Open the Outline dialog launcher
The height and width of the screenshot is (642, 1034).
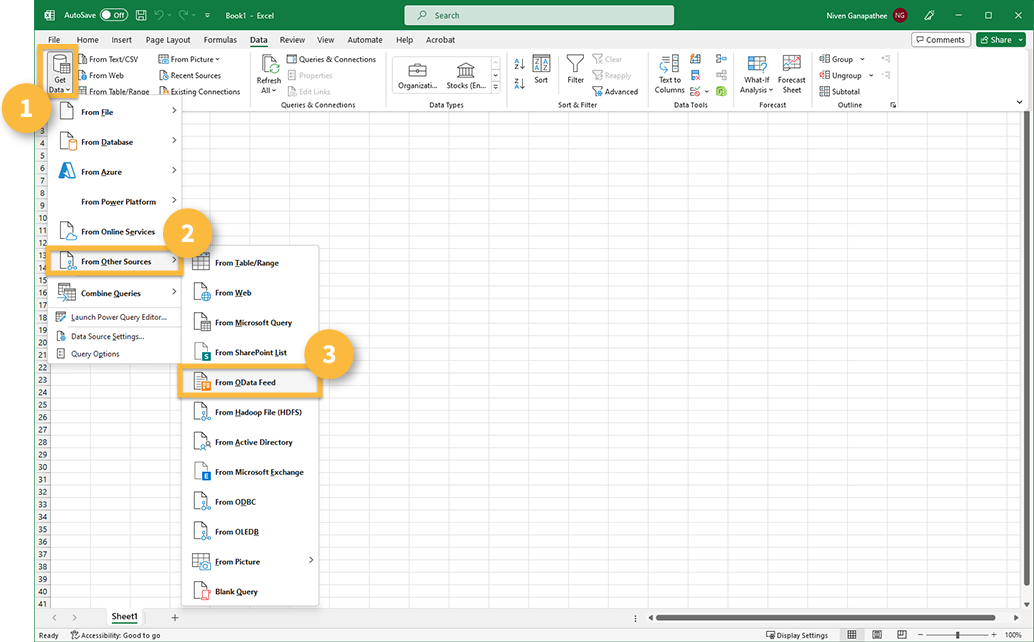[x=893, y=105]
